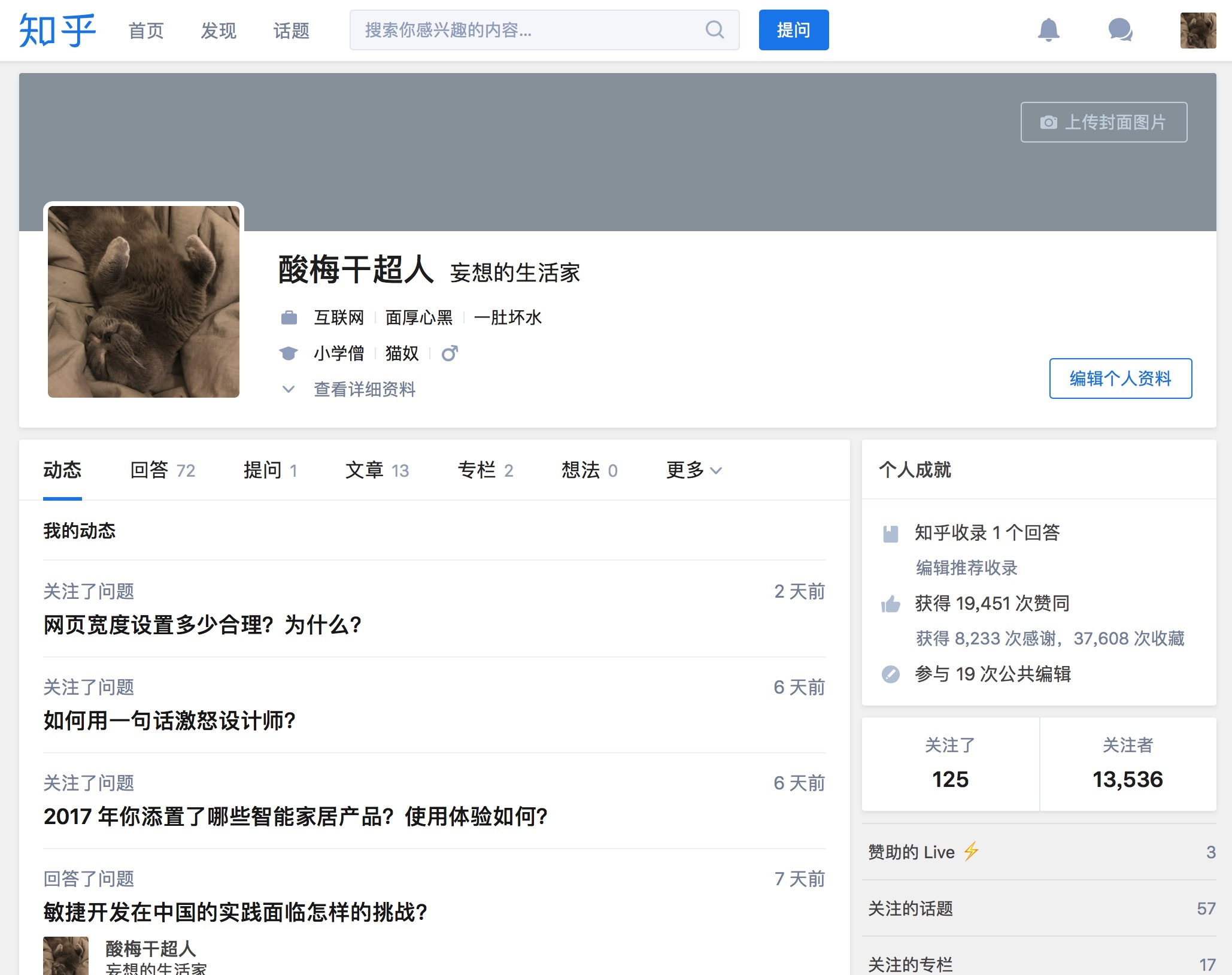Click the lightning icon beside 赞助的 Live

pyautogui.click(x=971, y=851)
